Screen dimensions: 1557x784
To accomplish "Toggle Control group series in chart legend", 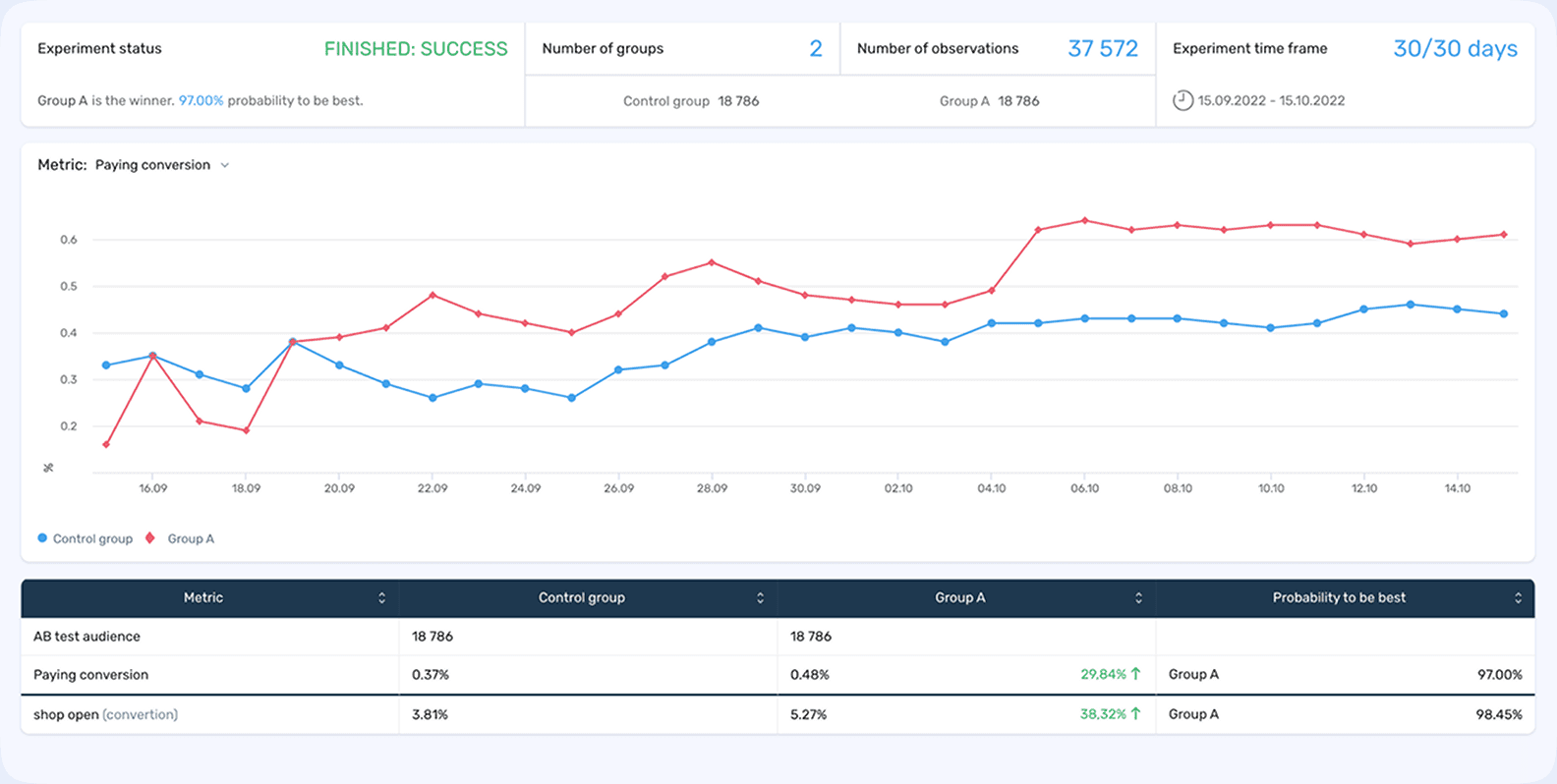I will coord(85,538).
